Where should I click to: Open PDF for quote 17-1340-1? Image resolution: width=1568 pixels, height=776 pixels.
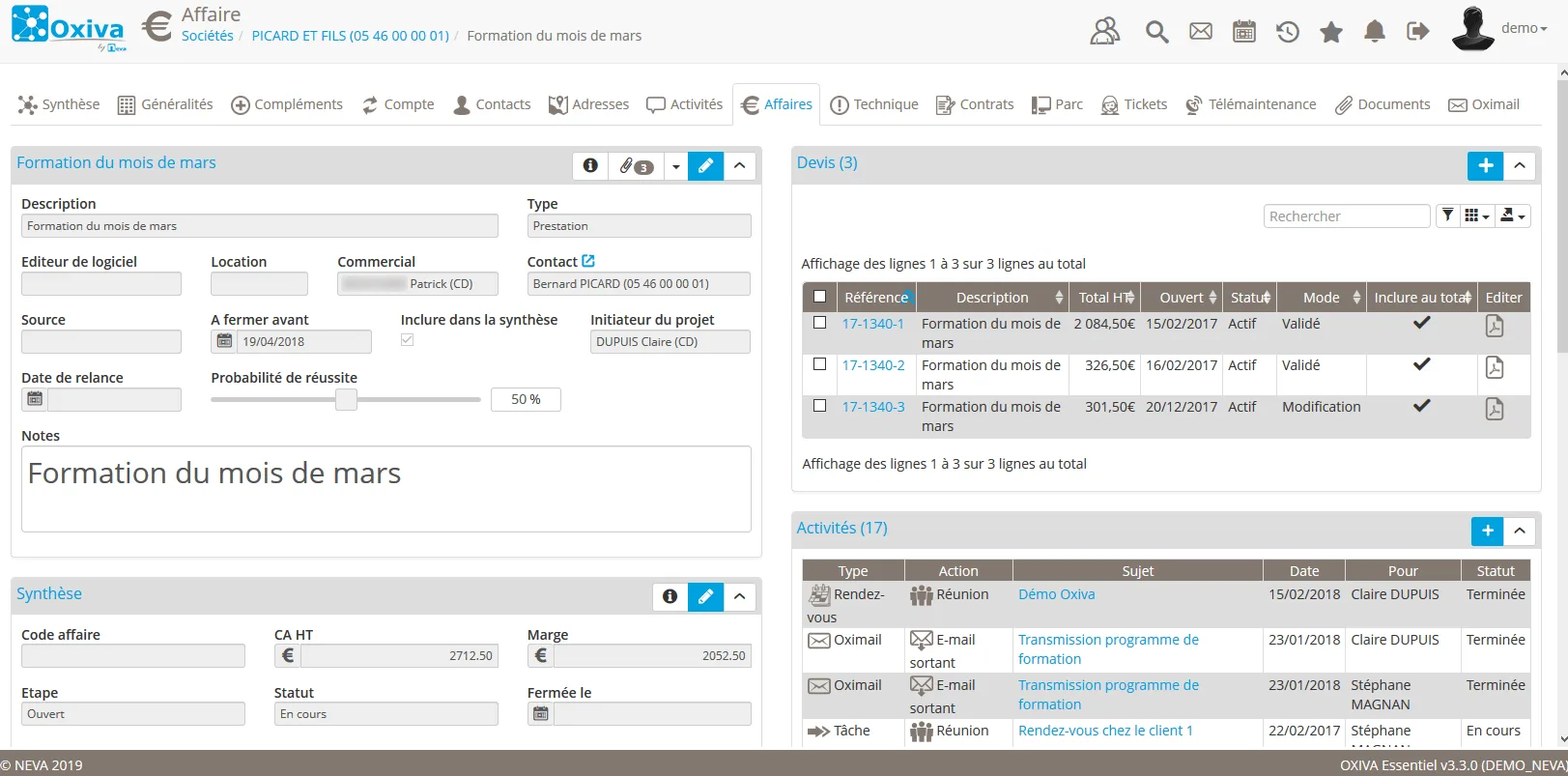1494,326
